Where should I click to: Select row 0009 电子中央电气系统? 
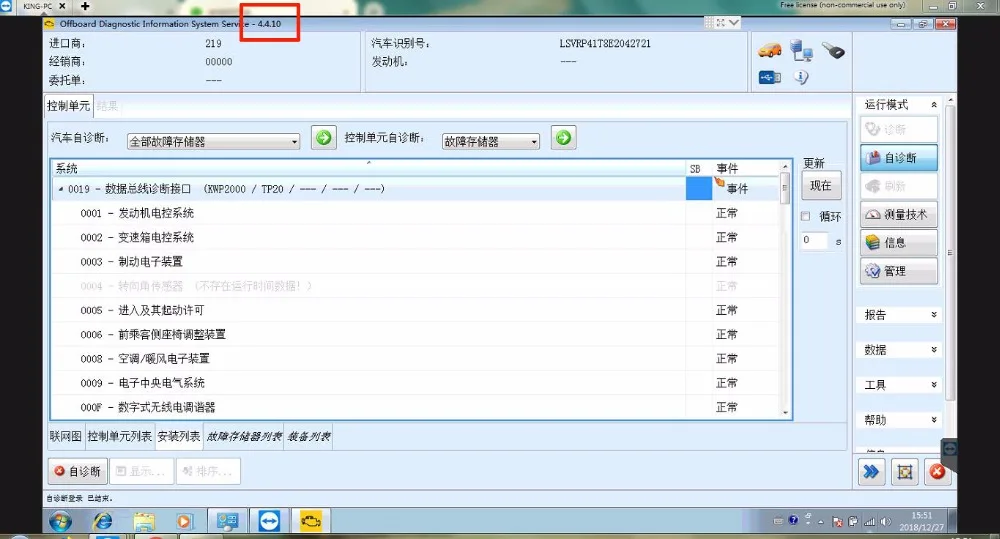coord(416,383)
